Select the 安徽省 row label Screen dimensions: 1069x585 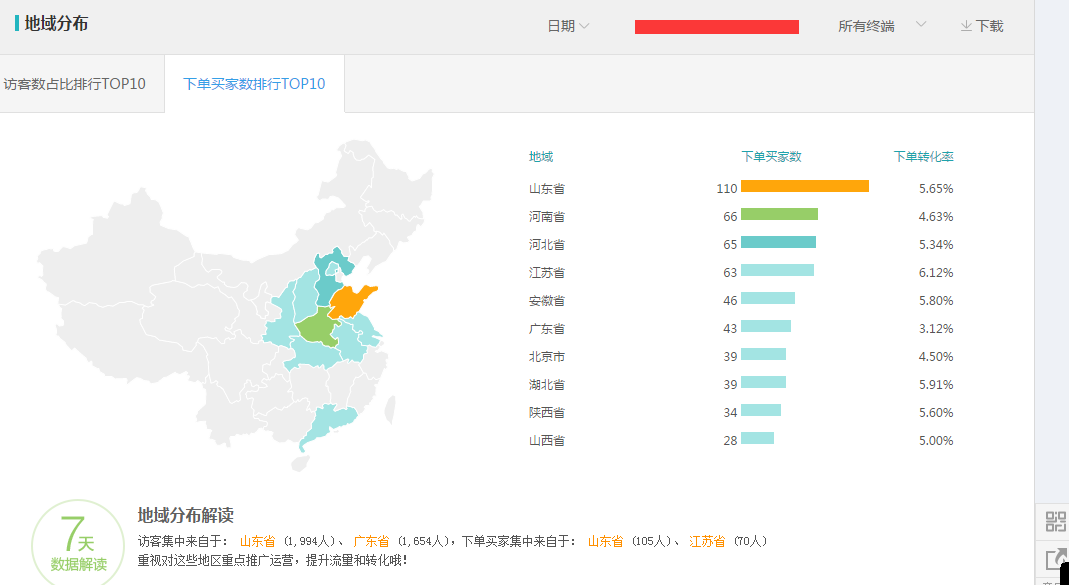pos(547,301)
